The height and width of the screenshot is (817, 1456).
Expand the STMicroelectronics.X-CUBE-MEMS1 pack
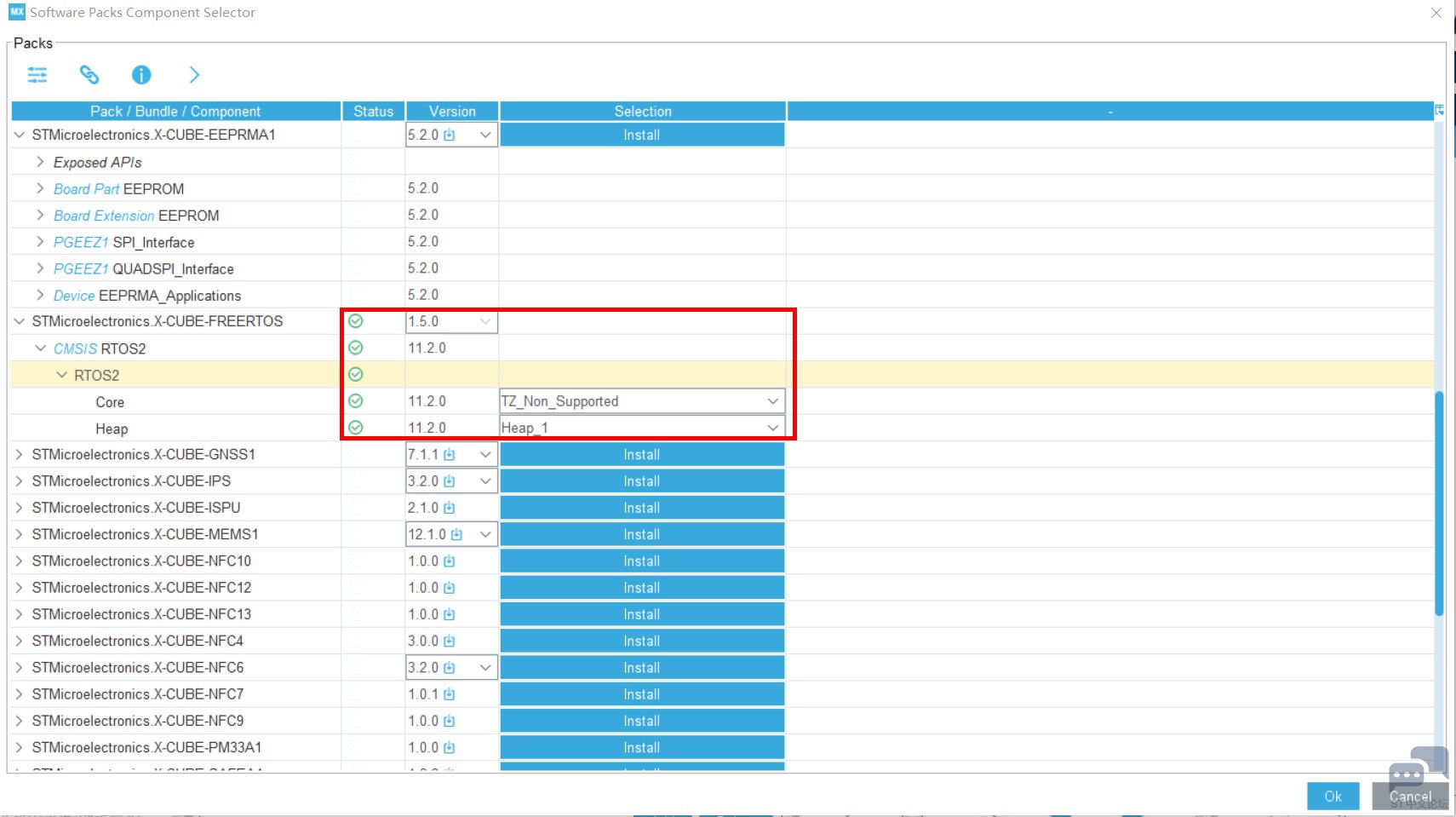point(19,534)
